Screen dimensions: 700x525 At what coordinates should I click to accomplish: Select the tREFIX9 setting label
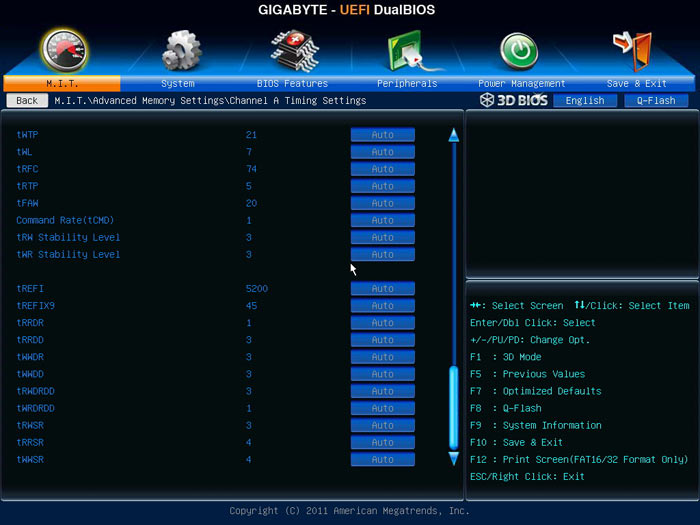(x=36, y=306)
